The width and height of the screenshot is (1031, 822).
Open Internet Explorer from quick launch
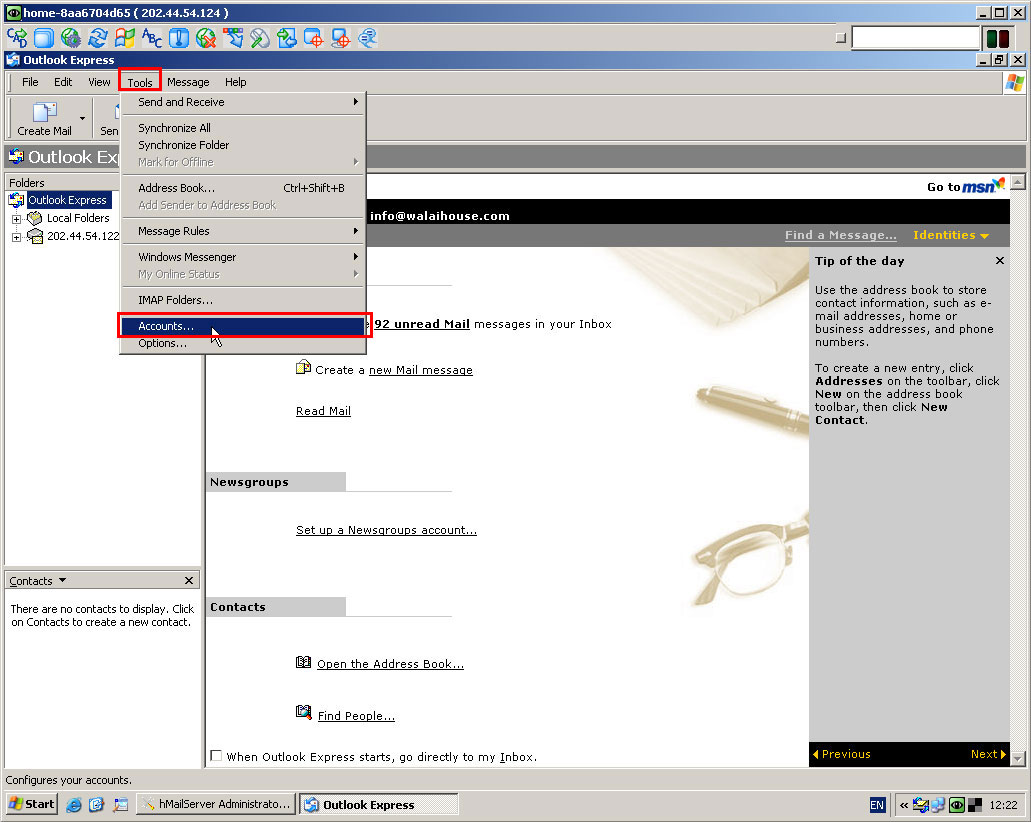click(x=74, y=804)
